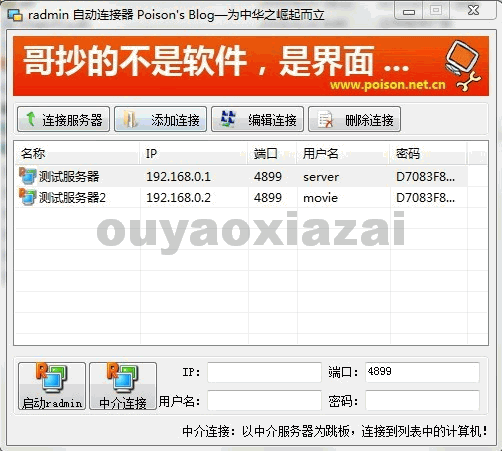Focus the 密码 password input field
Image resolution: width=502 pixels, height=451 pixels.
pyautogui.click(x=422, y=400)
